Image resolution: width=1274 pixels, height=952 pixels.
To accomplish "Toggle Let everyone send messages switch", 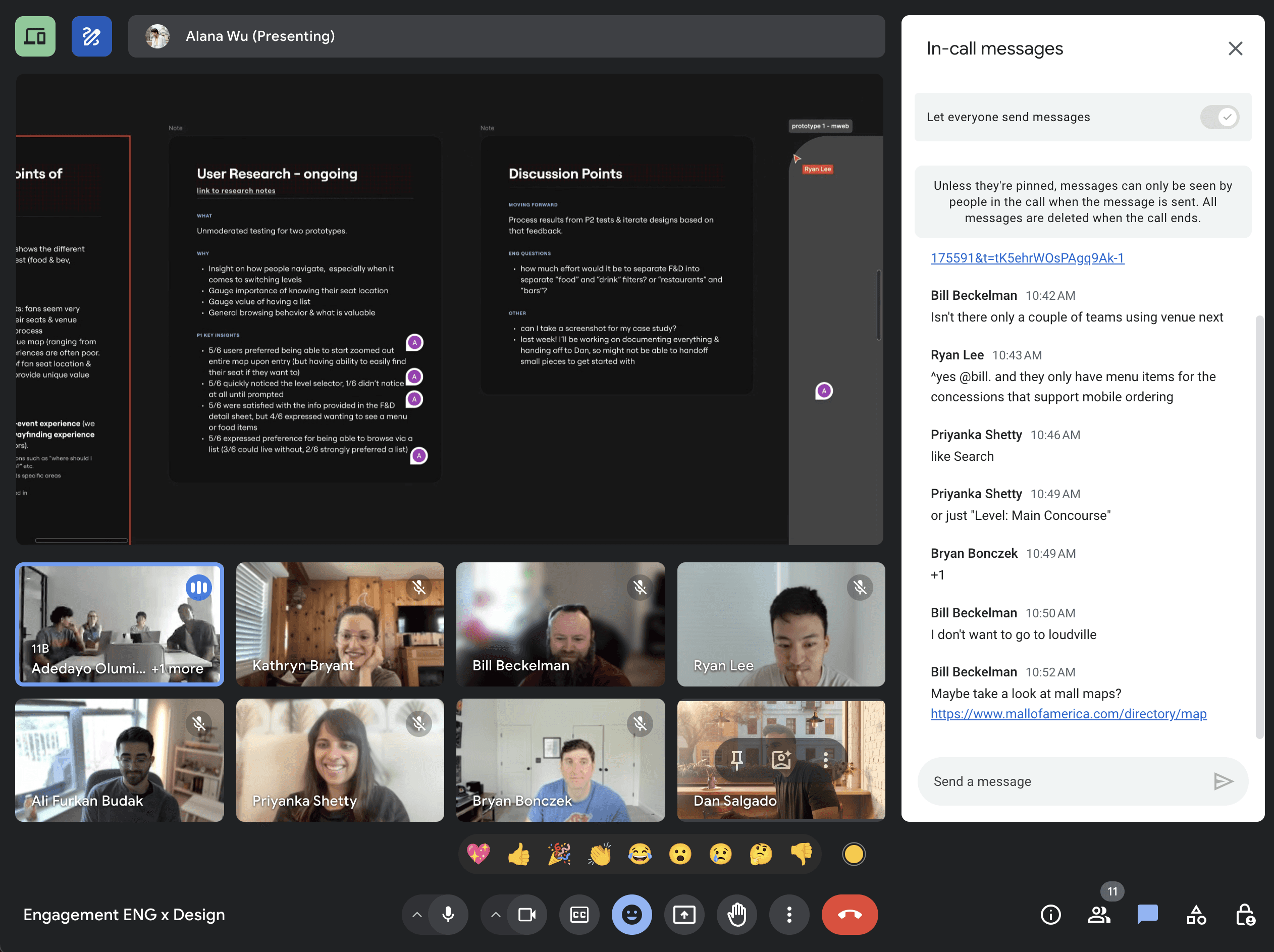I will (x=1219, y=117).
